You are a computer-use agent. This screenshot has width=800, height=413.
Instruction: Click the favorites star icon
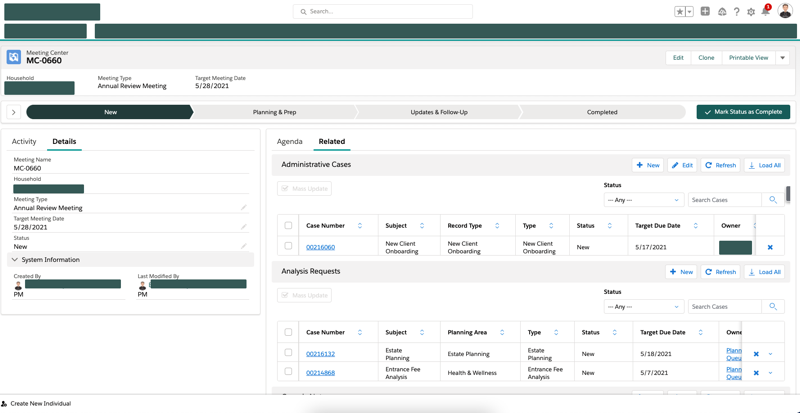tap(680, 12)
